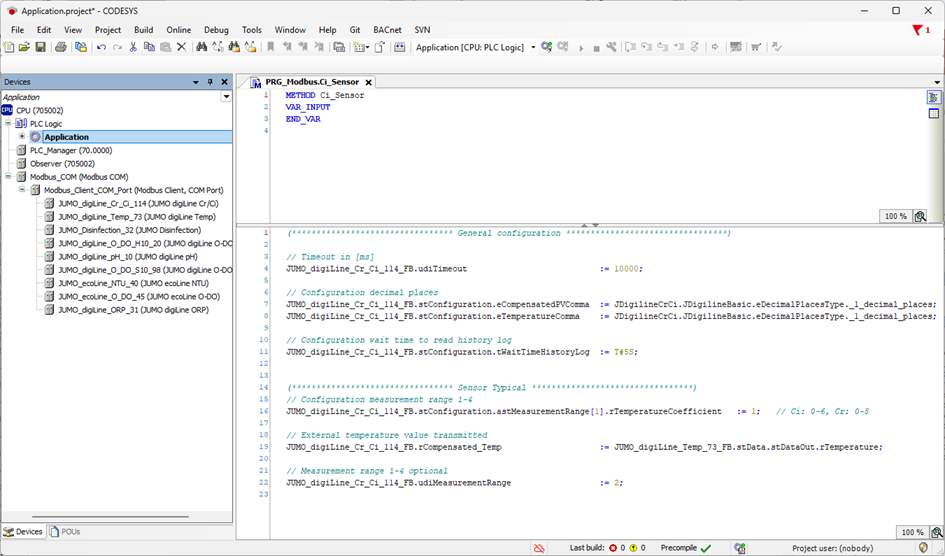Click the declaration 100 % zoom field
Image resolution: width=945 pixels, height=556 pixels.
point(896,216)
